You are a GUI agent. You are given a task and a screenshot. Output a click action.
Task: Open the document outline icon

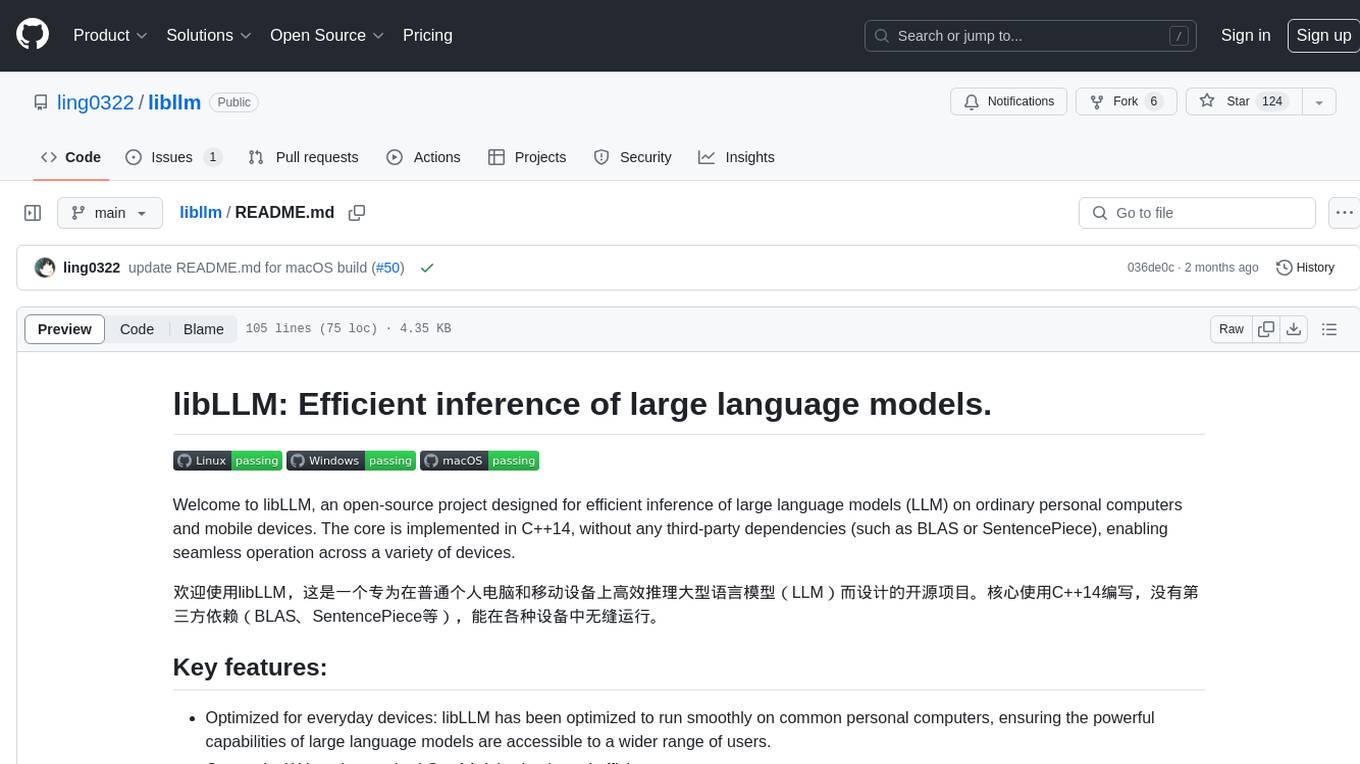pos(1329,329)
